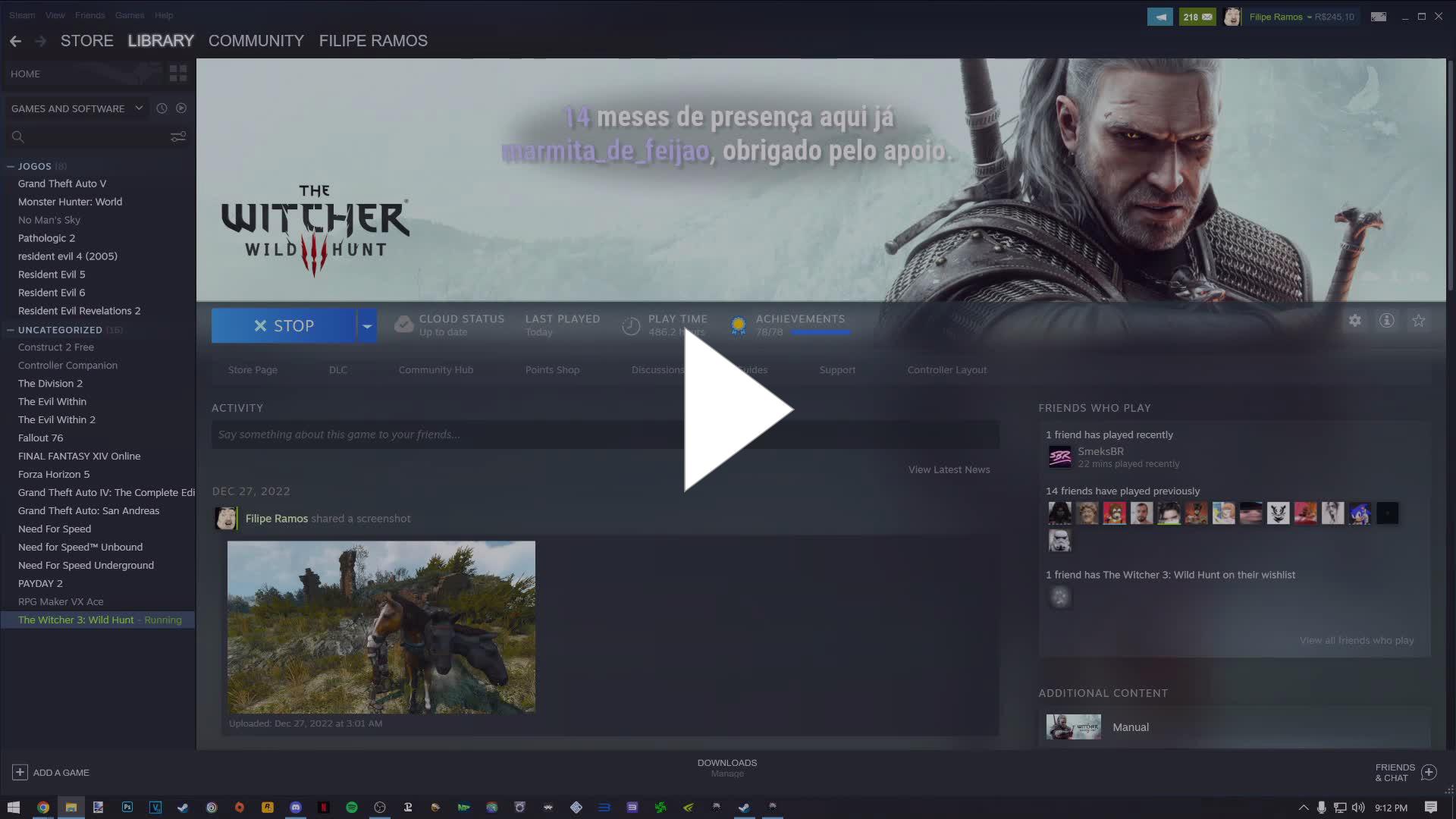Screen dimensions: 1456x819
Task: Click the achievements progress bar
Action: click(x=821, y=332)
